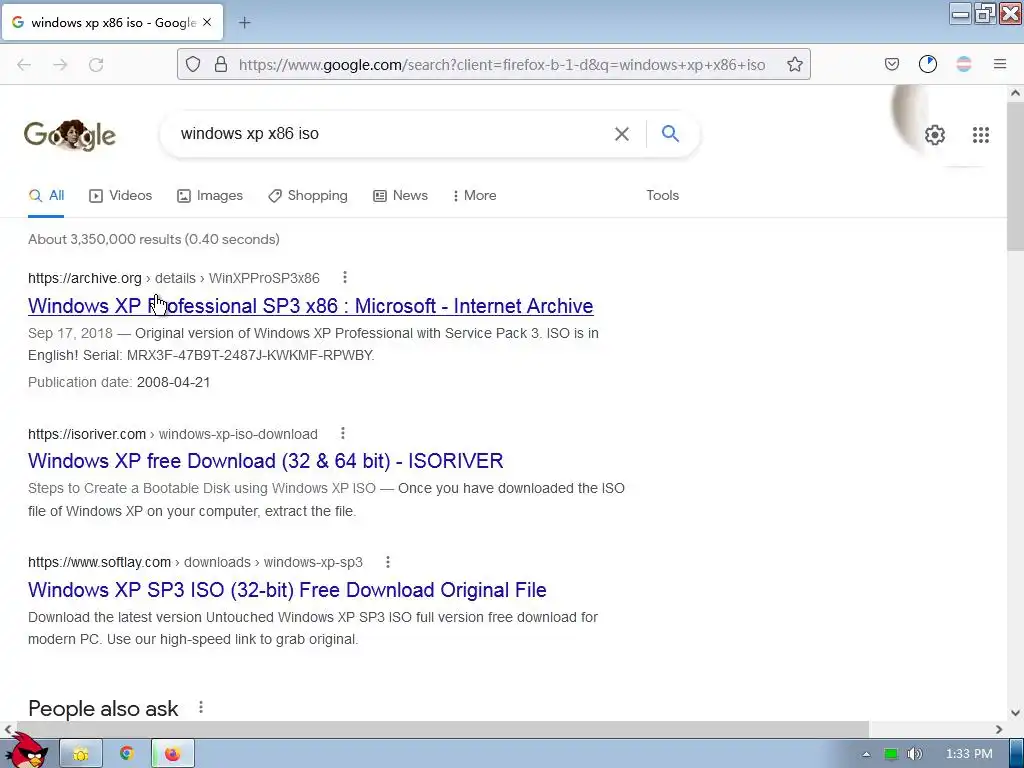Click the https://www.softlay.com breadcrumb URL

tap(99, 562)
